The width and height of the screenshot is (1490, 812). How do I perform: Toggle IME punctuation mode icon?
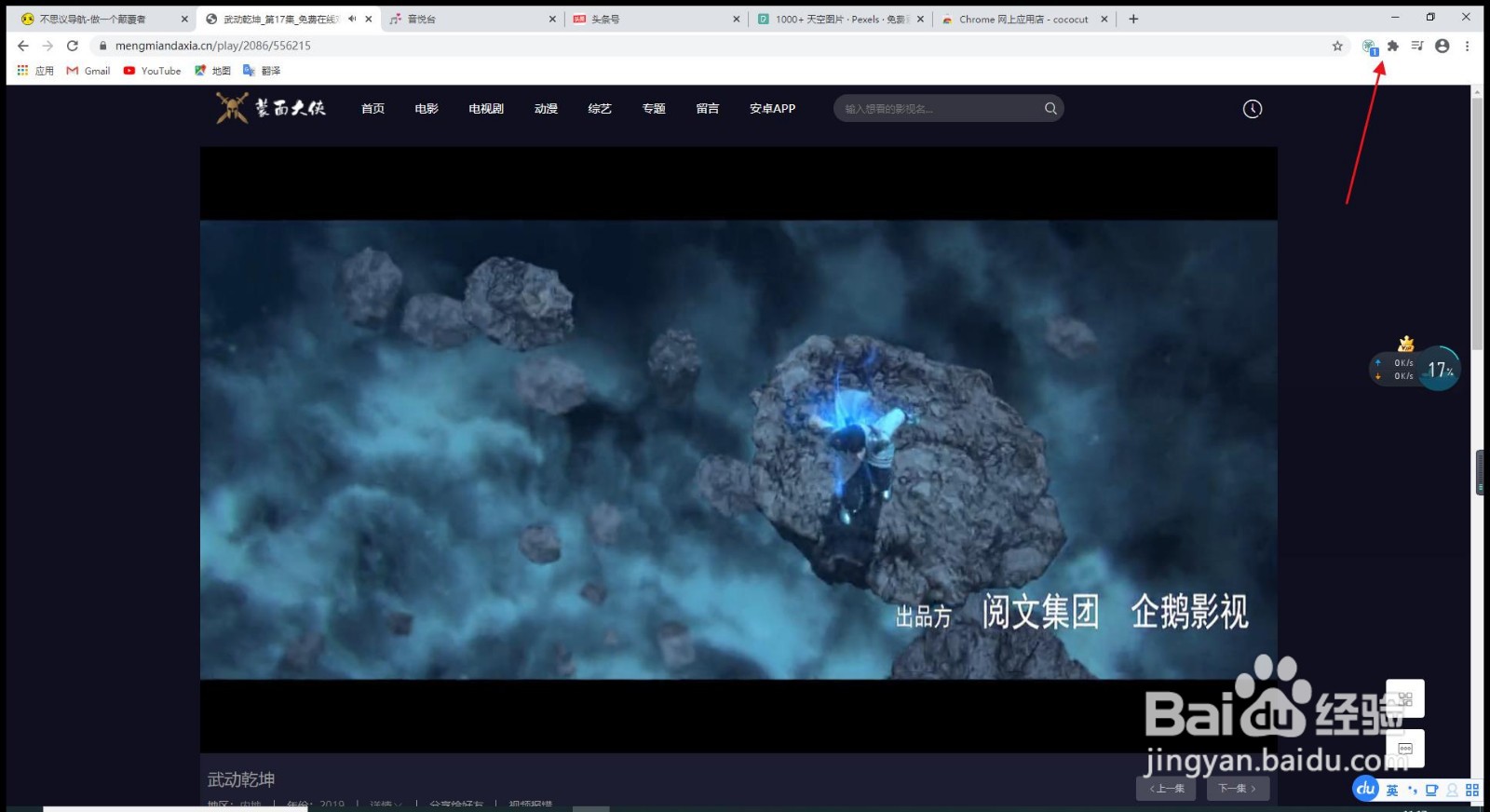pyautogui.click(x=1413, y=791)
